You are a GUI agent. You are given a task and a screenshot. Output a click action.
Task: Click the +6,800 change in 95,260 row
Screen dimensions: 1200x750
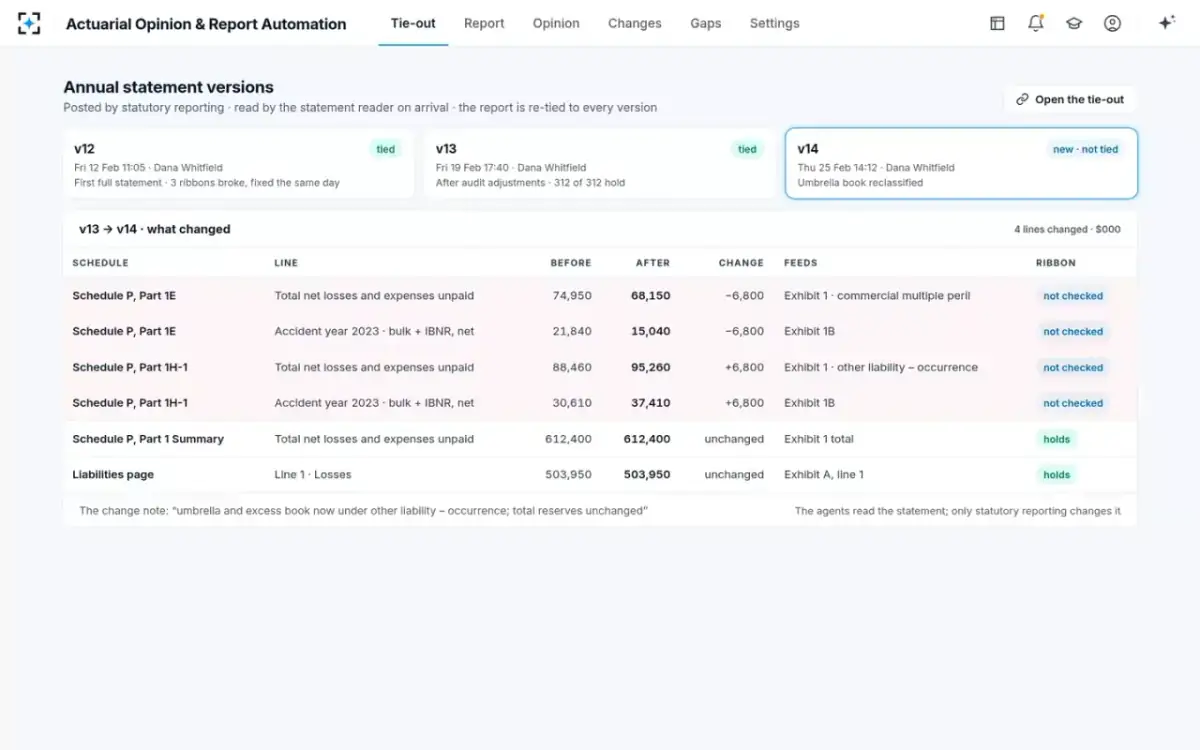point(744,368)
